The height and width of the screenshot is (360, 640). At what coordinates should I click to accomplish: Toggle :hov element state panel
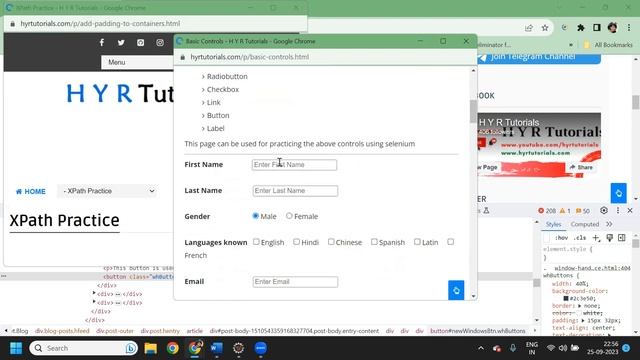pyautogui.click(x=561, y=238)
